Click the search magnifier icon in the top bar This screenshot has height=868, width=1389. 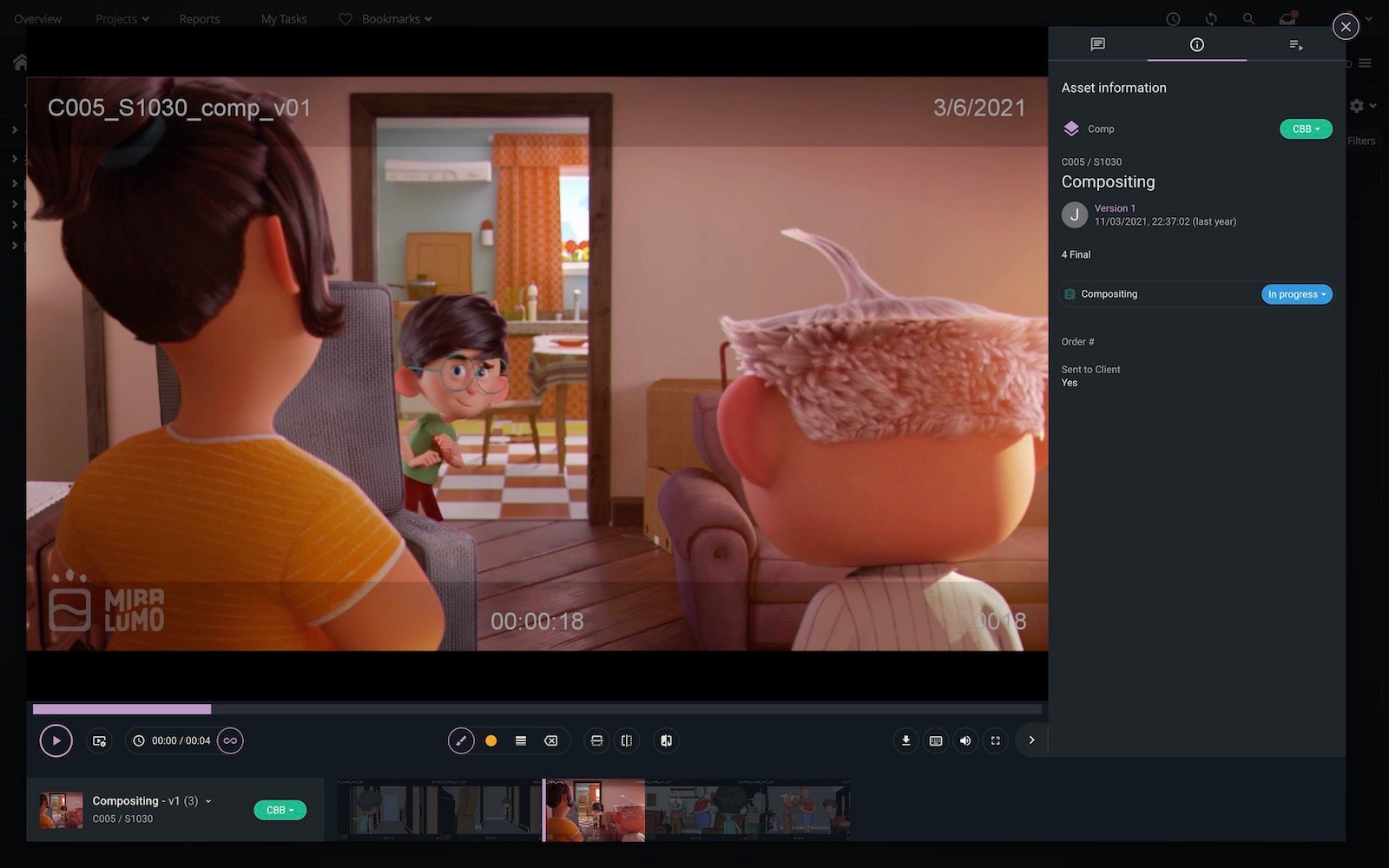(1248, 19)
